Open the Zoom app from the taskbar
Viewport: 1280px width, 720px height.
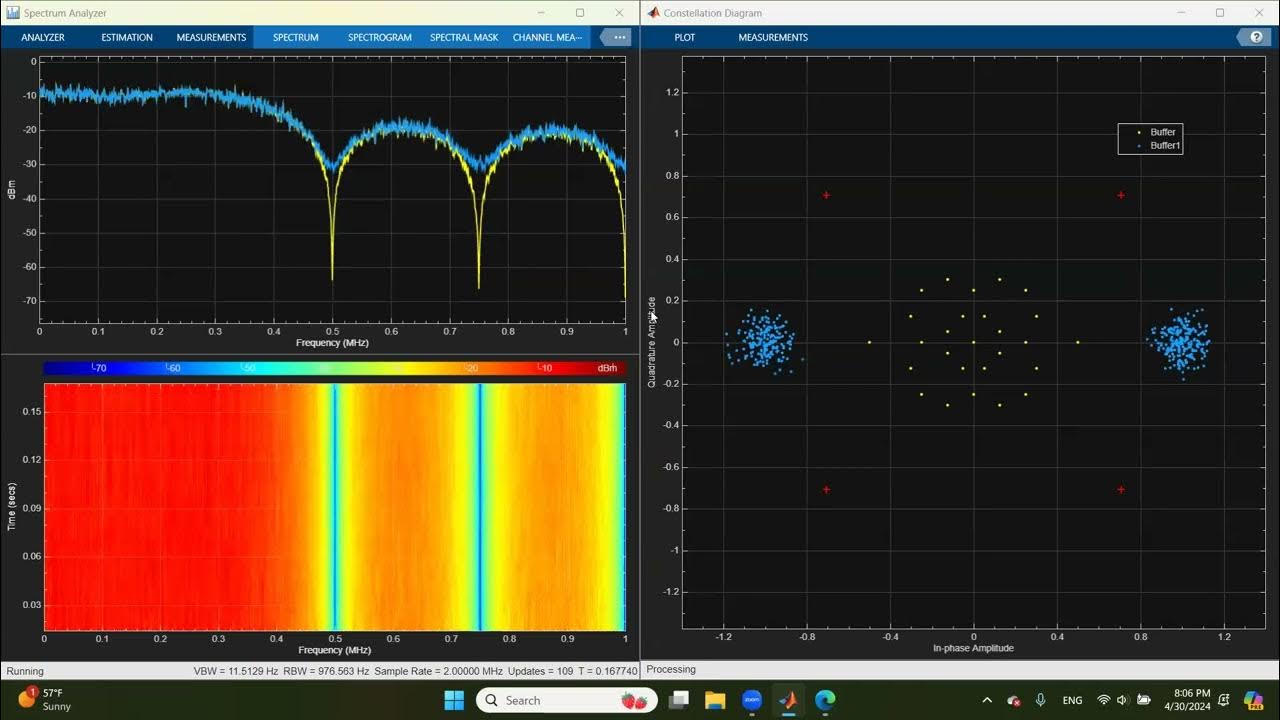tap(752, 700)
